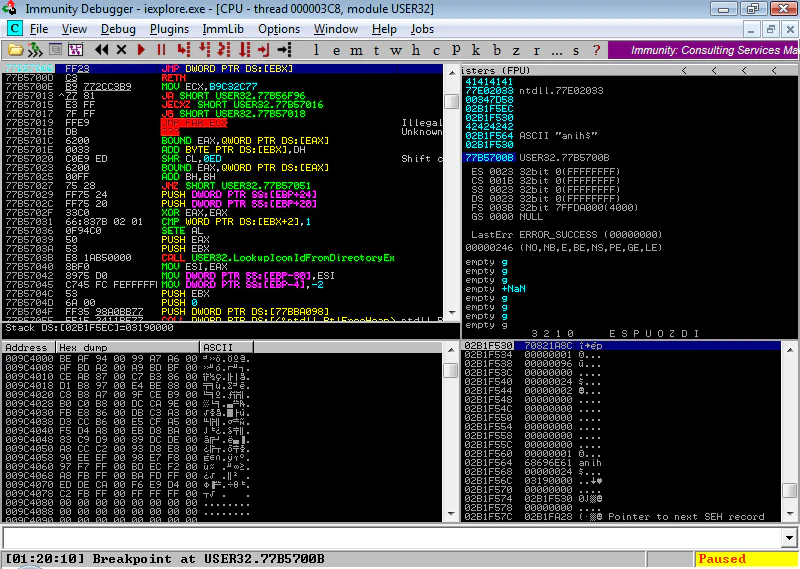Click the Open file folder icon

(15, 50)
